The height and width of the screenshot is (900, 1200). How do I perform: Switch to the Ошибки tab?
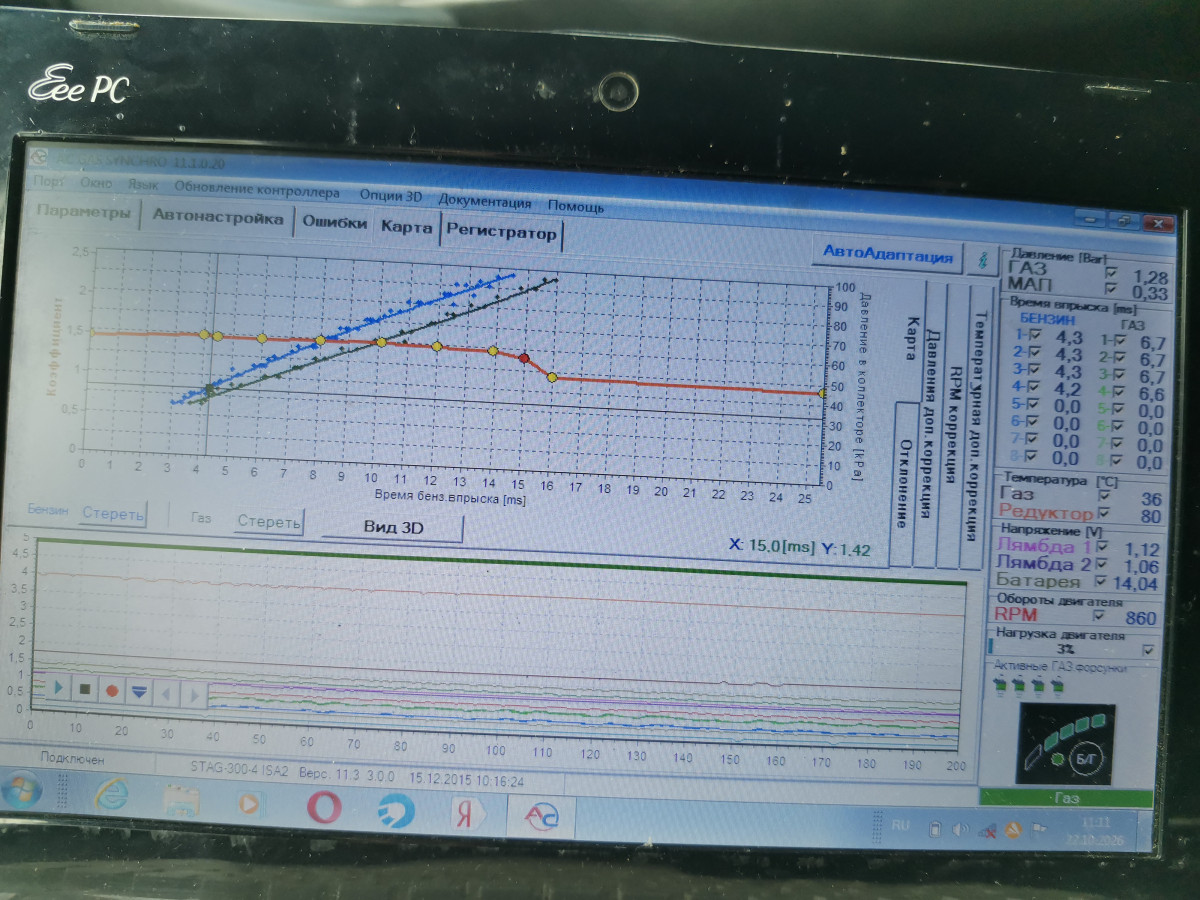(335, 223)
